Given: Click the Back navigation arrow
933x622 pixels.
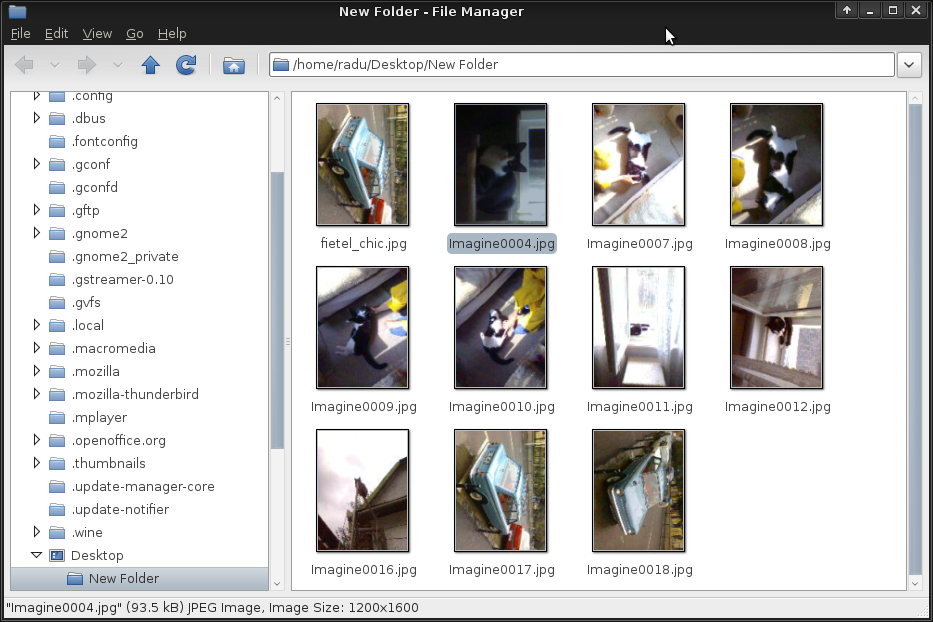Looking at the screenshot, I should point(25,65).
